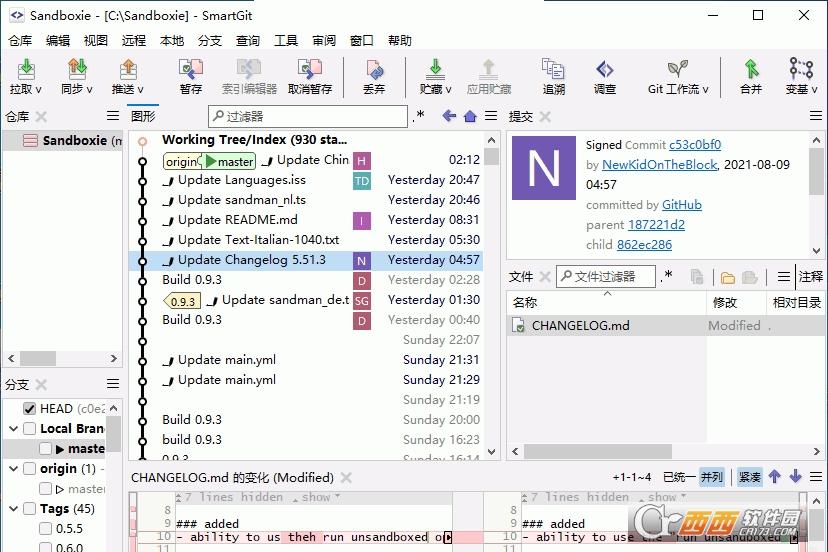Click the open folder icon in files toolbar

pos(728,277)
